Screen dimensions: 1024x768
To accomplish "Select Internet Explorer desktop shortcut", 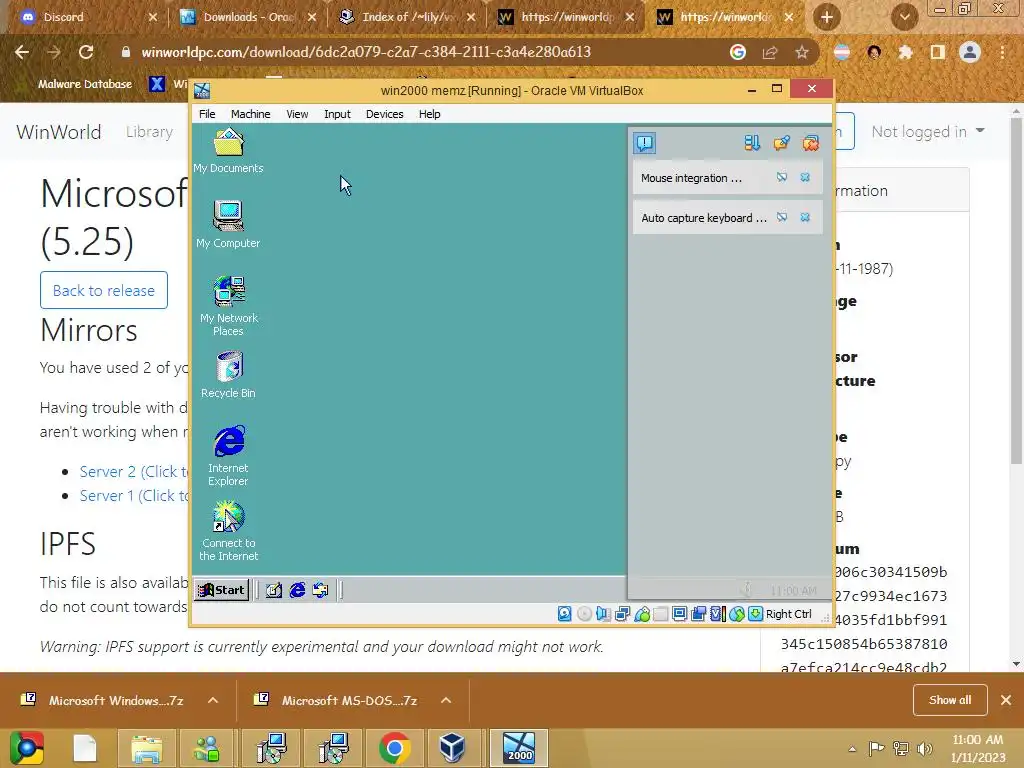I will pos(228,456).
